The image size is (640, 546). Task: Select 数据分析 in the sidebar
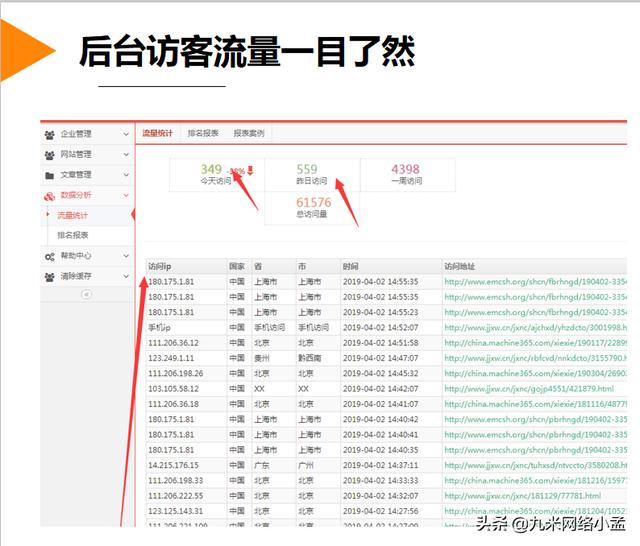pos(87,195)
